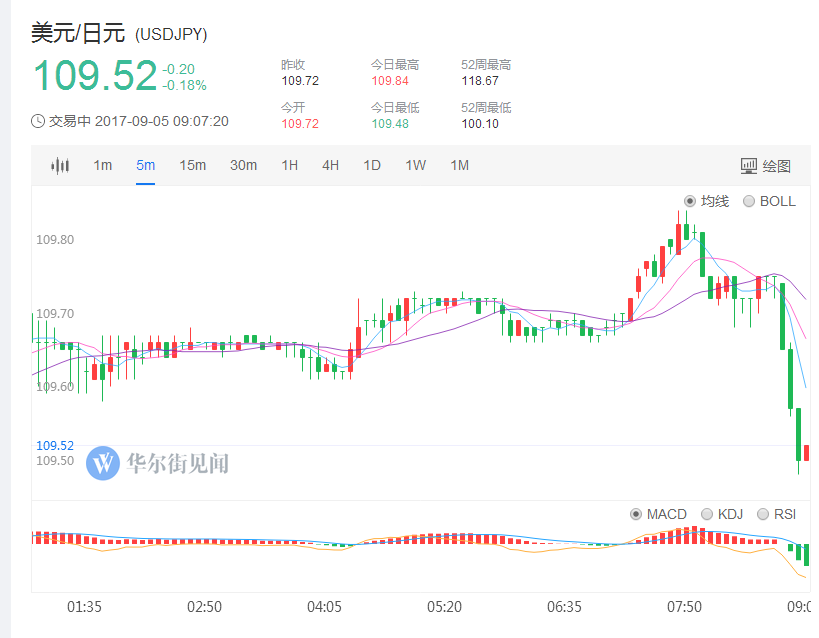
Task: Choose the 15m chart interval
Action: click(192, 166)
